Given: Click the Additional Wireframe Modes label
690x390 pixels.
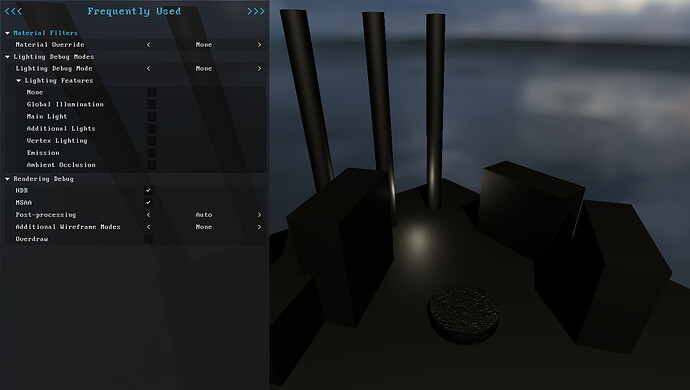Looking at the screenshot, I should pyautogui.click(x=68, y=227).
